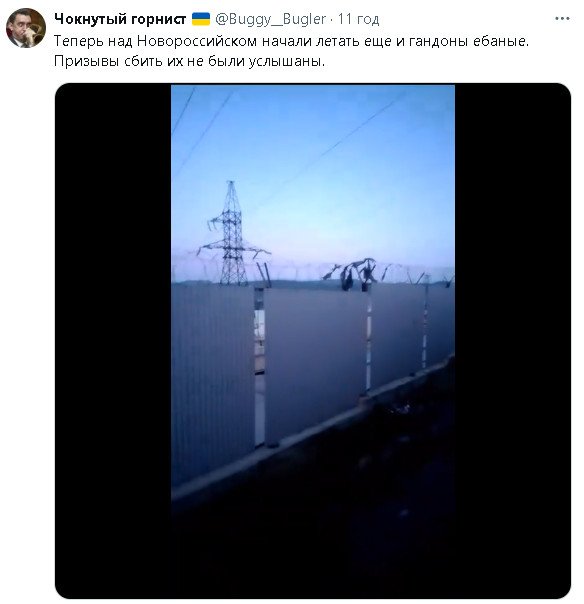Click the grey metal fence panel in the video
The height and width of the screenshot is (604, 584).
[x=314, y=362]
